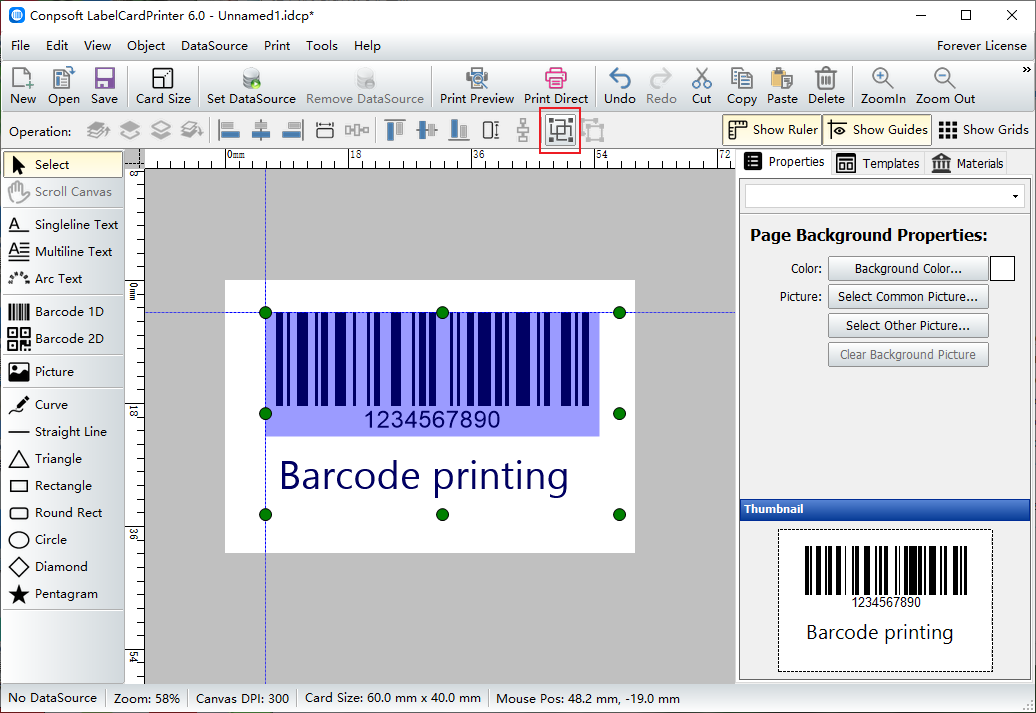This screenshot has height=713, width=1036.
Task: Choose the Pentagram star tool
Action: 63,594
